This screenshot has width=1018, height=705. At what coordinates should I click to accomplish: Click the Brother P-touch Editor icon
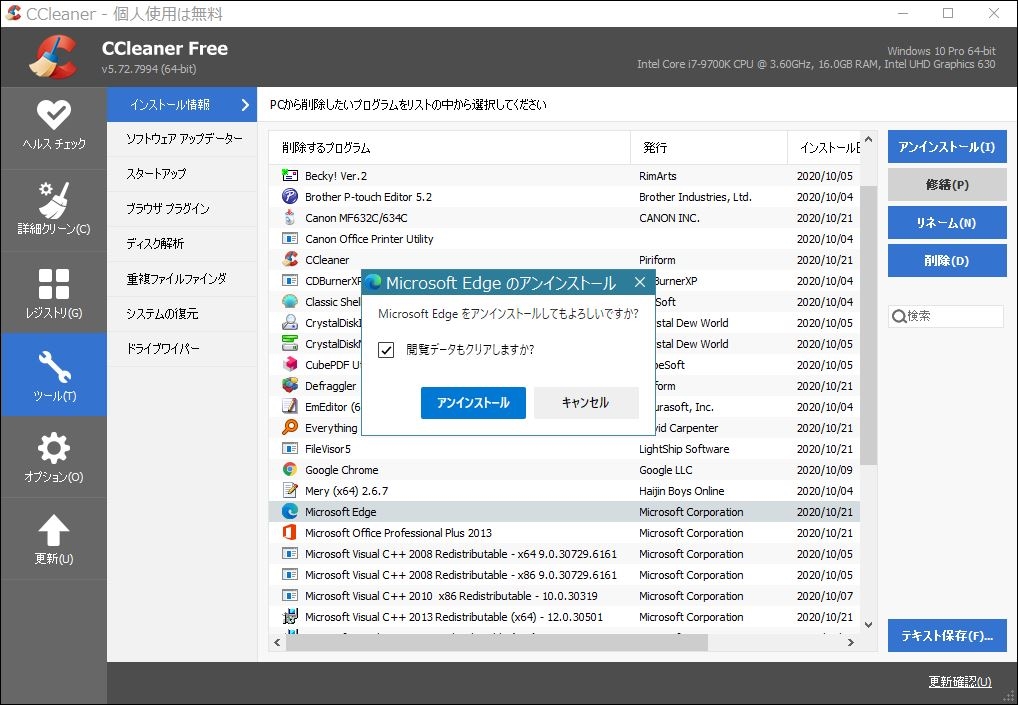pos(290,197)
